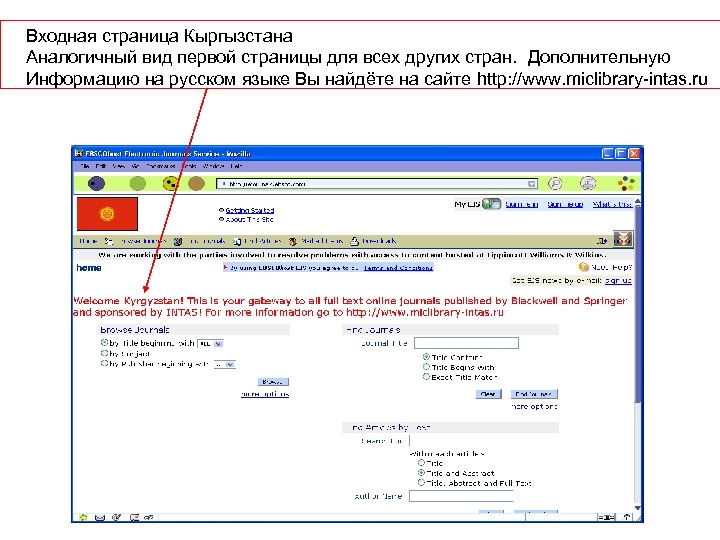Open the Bookmarks menu

pyautogui.click(x=161, y=166)
